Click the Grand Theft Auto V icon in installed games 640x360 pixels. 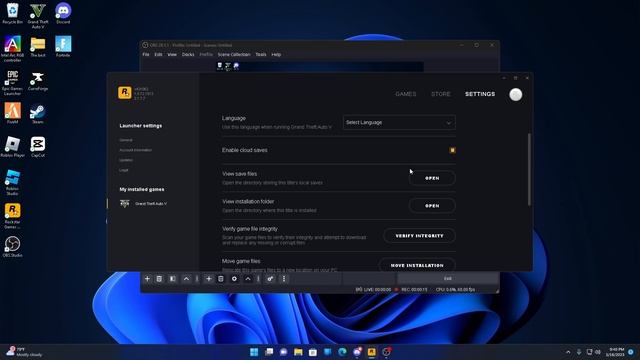coord(125,203)
